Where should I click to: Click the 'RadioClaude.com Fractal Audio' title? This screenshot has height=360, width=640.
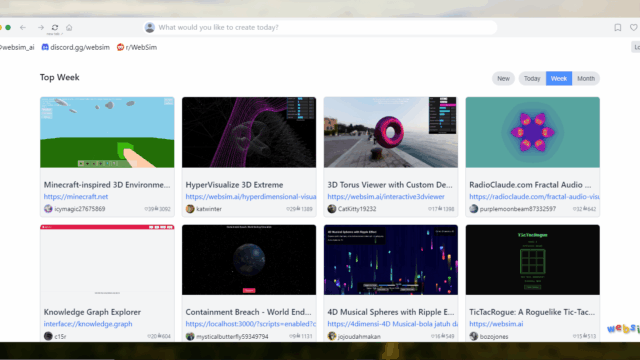(x=530, y=185)
